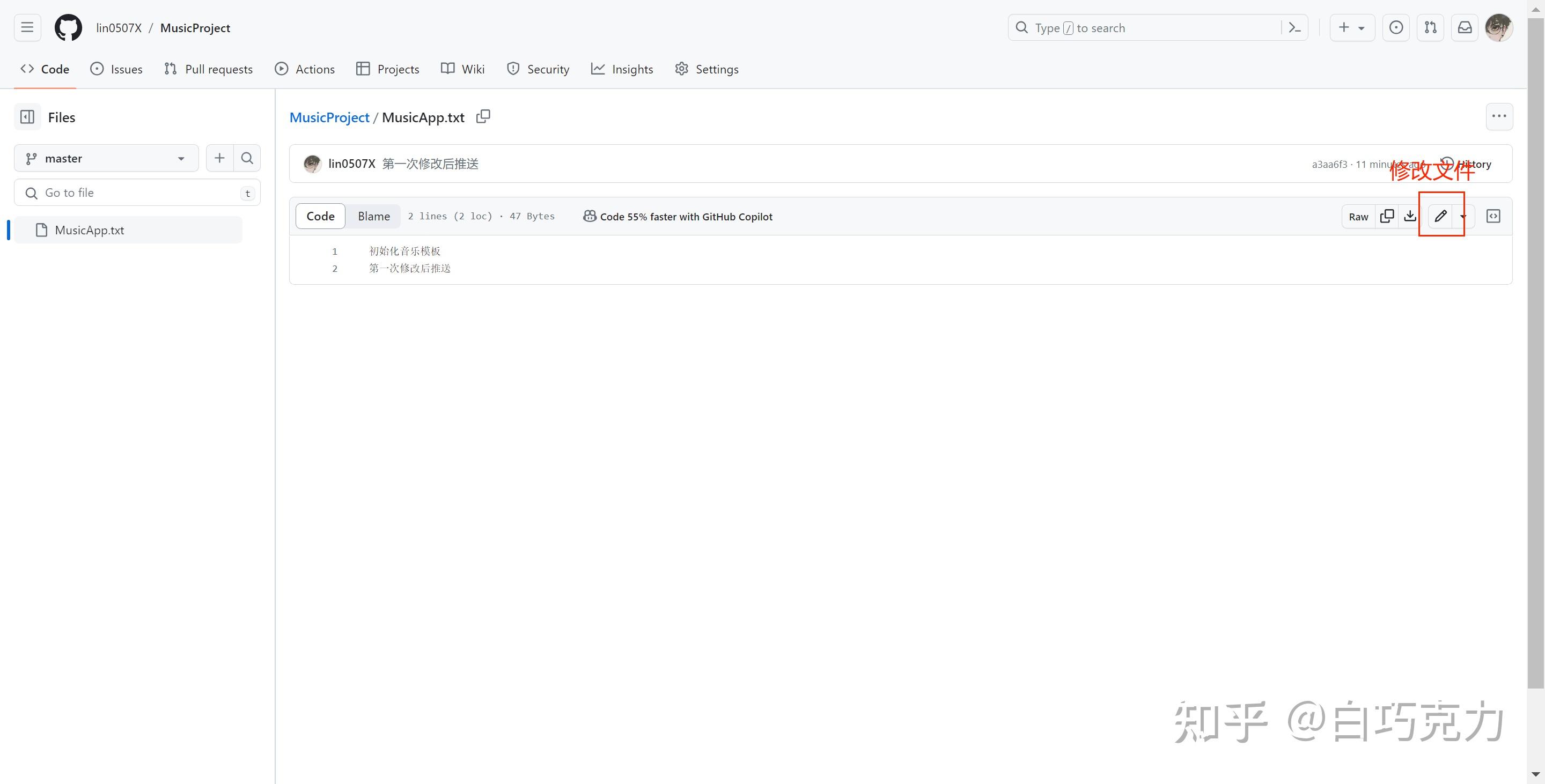
Task: Switch to Blame view
Action: point(373,216)
